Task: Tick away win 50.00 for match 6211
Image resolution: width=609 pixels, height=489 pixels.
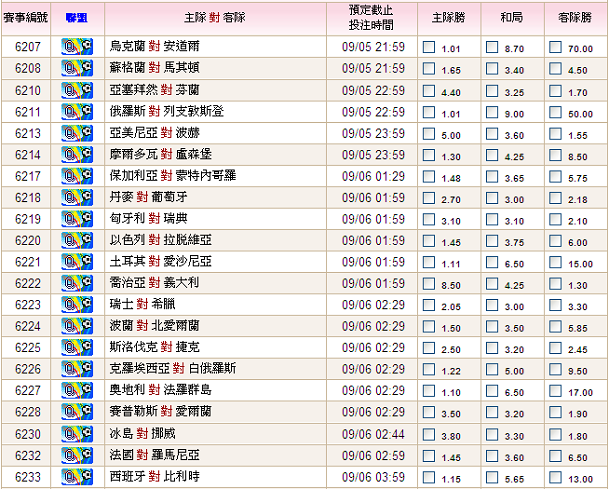Action: pos(555,112)
